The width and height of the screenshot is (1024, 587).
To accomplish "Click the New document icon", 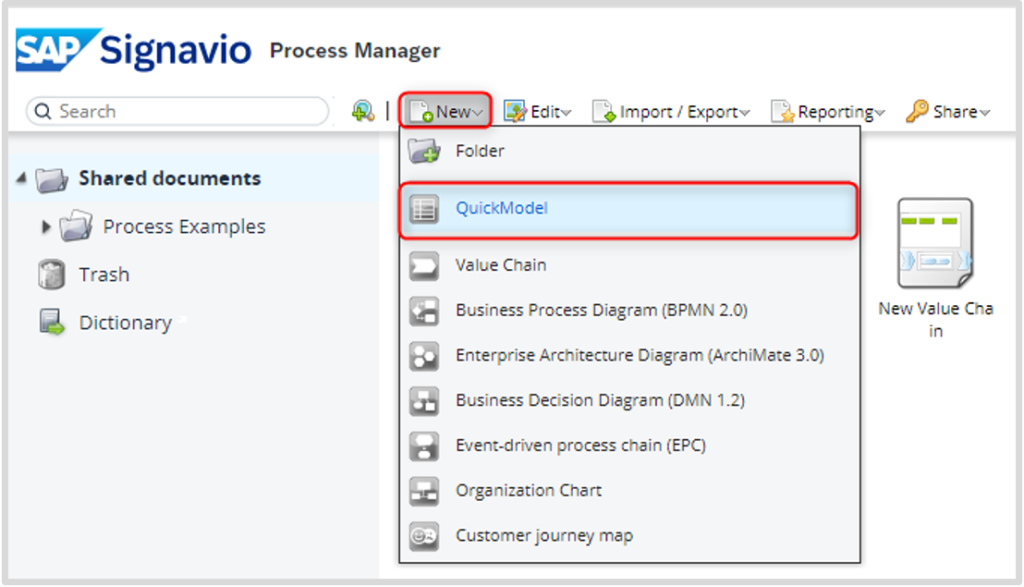I will pyautogui.click(x=421, y=112).
